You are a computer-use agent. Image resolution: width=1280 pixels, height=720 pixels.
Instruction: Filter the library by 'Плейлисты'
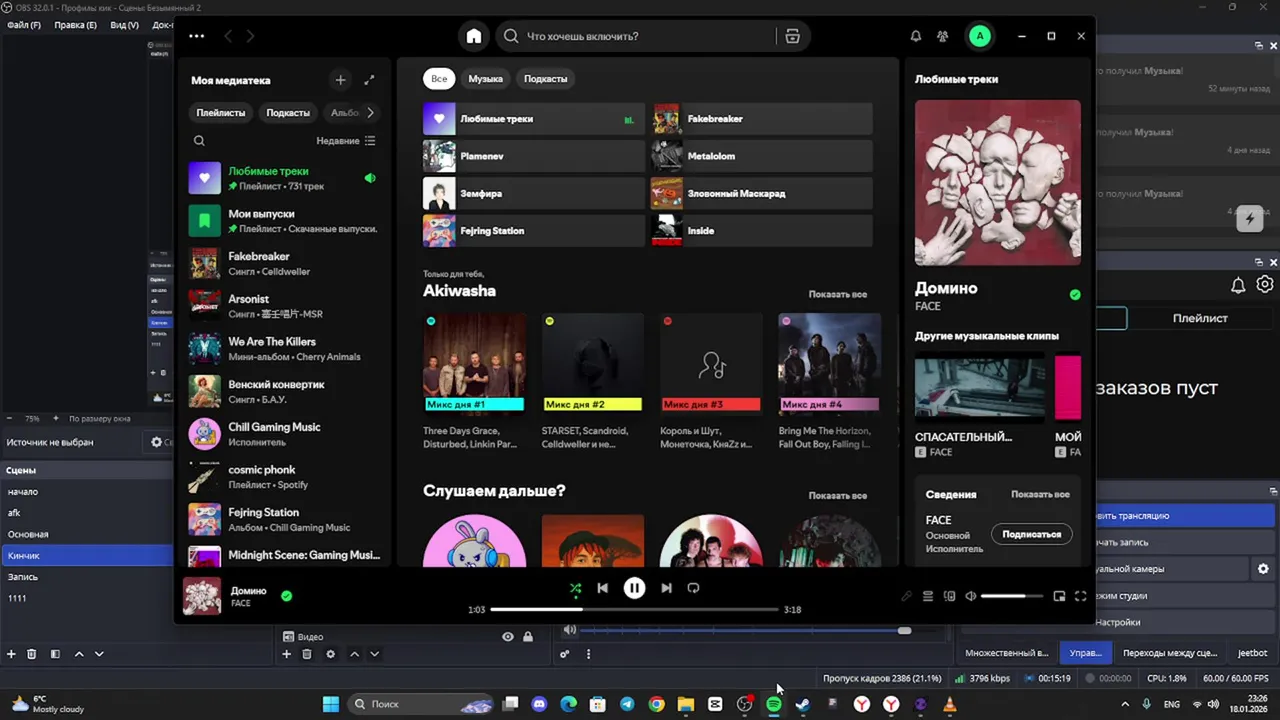coord(220,113)
